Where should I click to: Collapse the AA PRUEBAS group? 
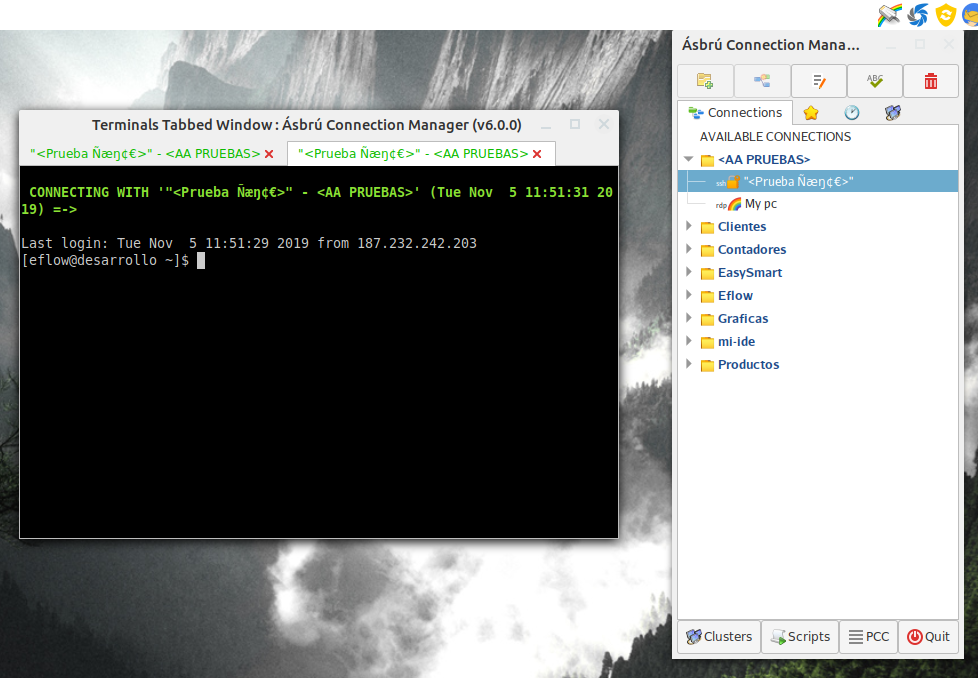[687, 158]
